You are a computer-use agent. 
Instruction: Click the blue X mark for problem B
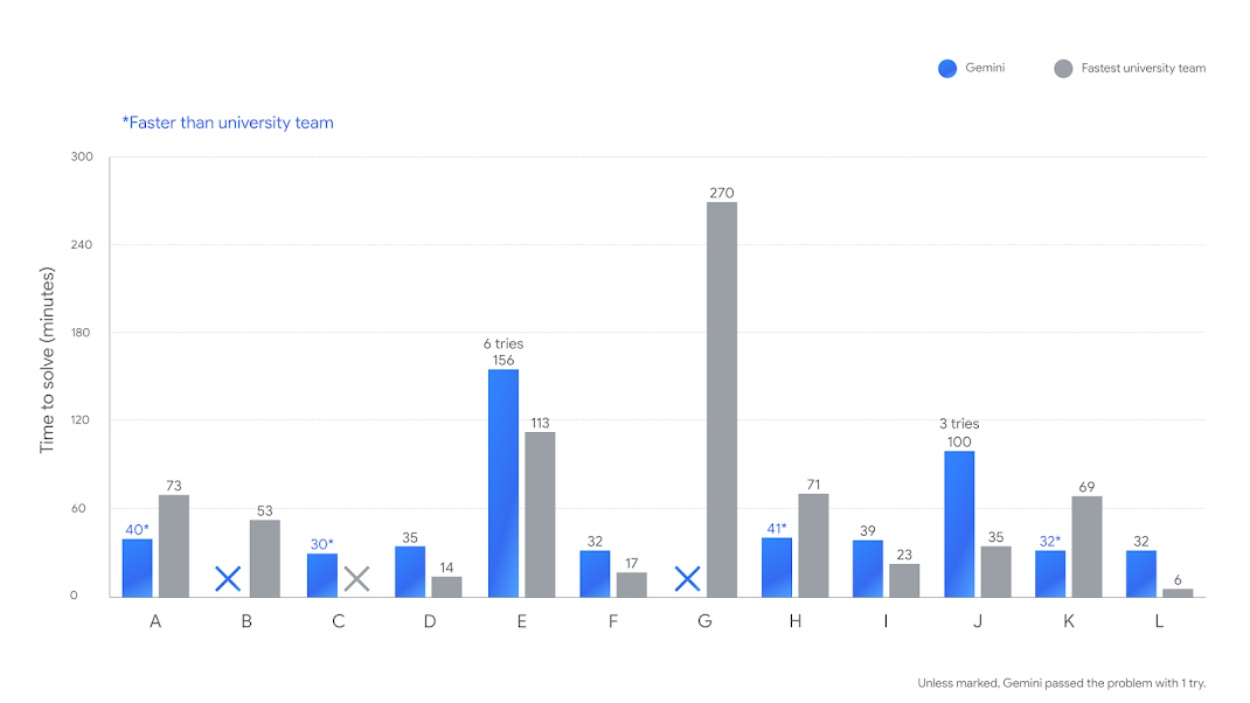(x=228, y=578)
